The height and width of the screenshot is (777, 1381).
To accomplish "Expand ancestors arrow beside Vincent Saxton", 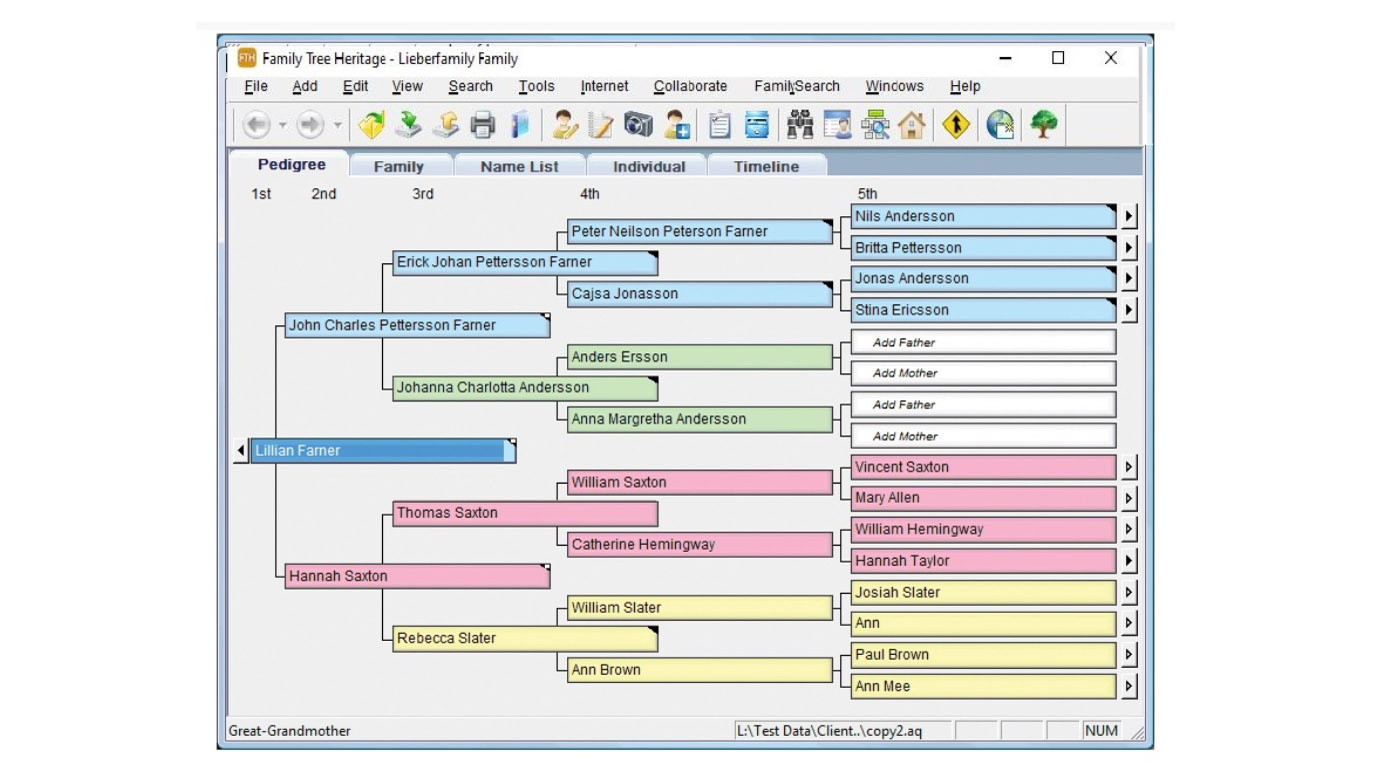I will [1129, 467].
